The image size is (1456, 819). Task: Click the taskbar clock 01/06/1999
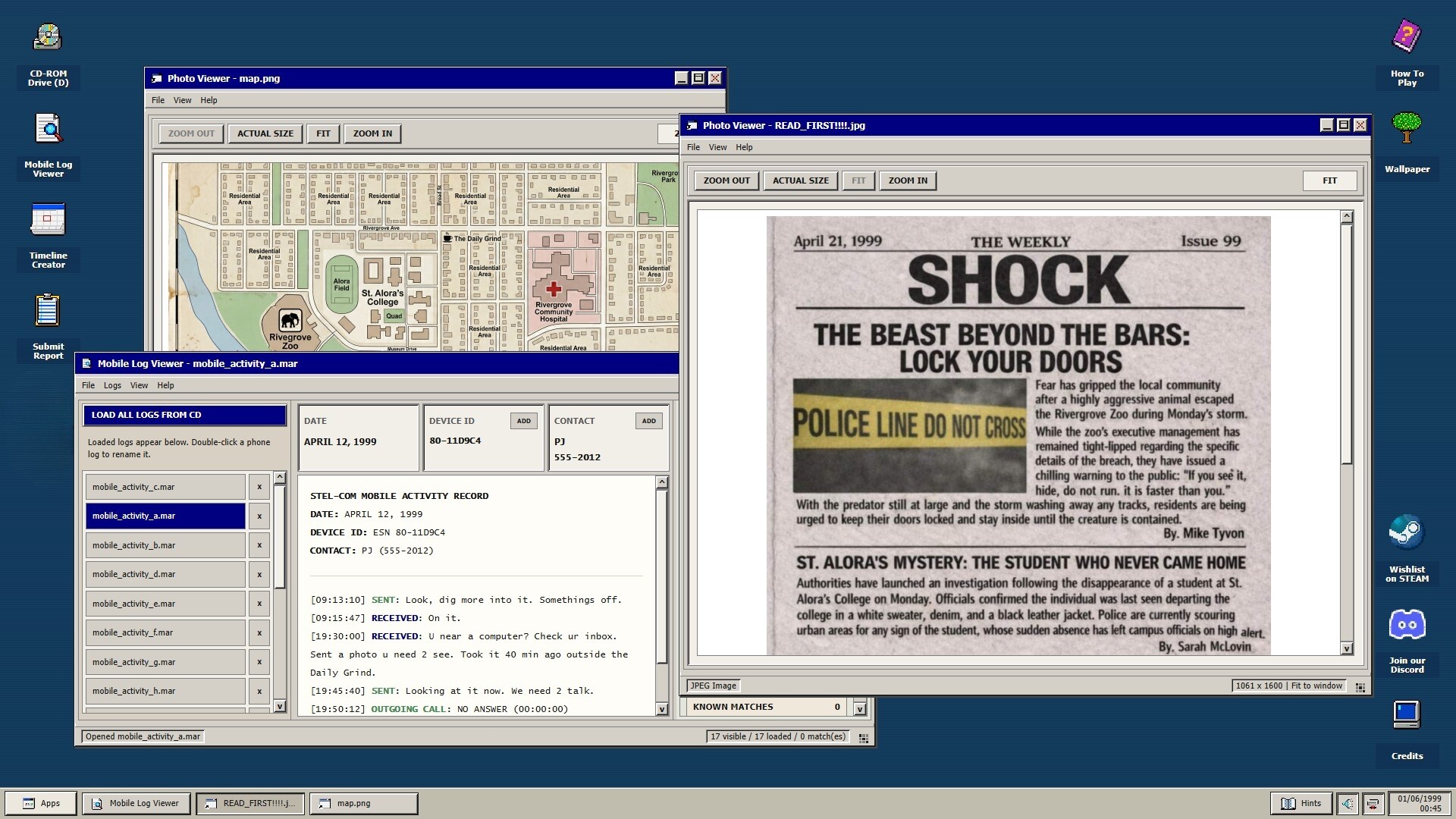(x=1420, y=803)
